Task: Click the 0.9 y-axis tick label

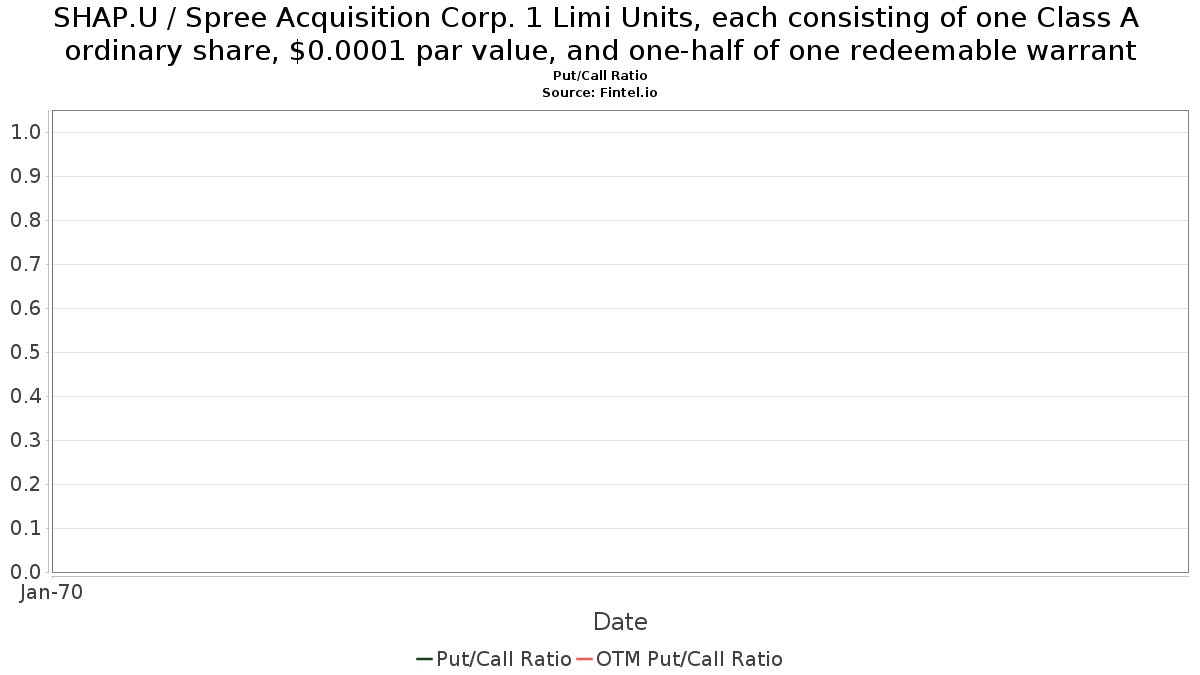Action: click(25, 176)
